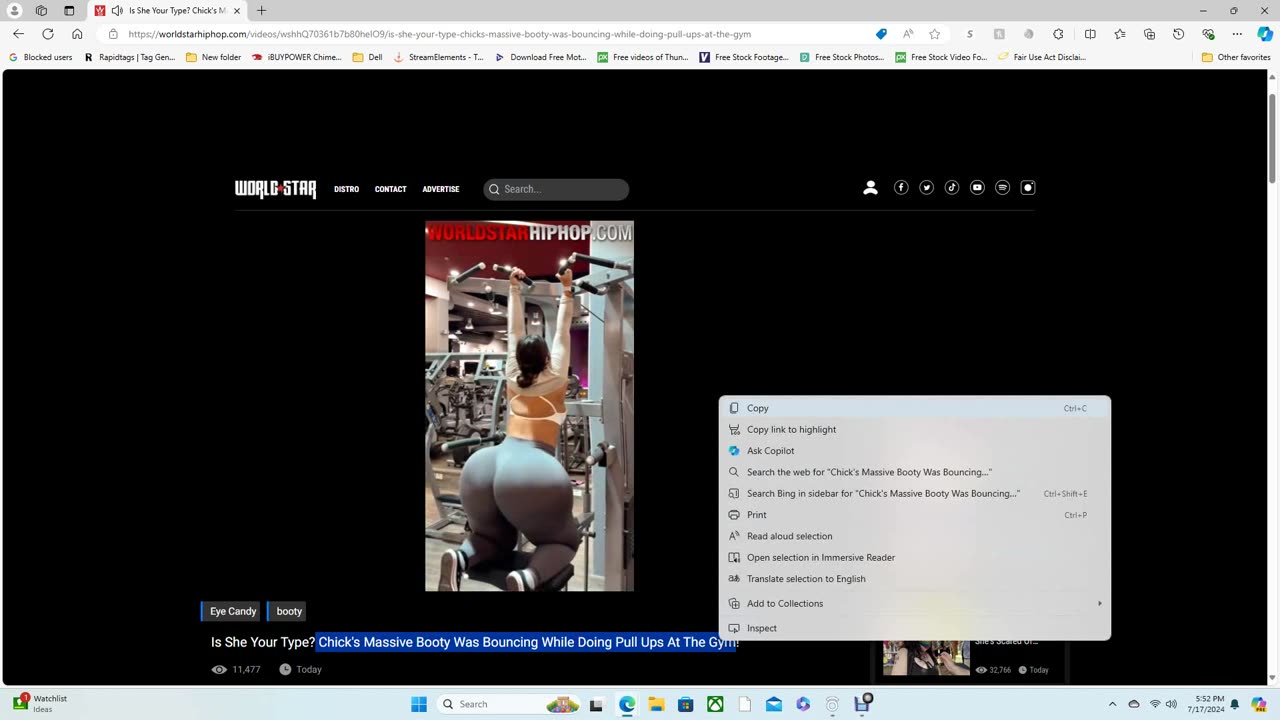Open the browser Home icon
This screenshot has height=720, width=1280.
tap(77, 34)
